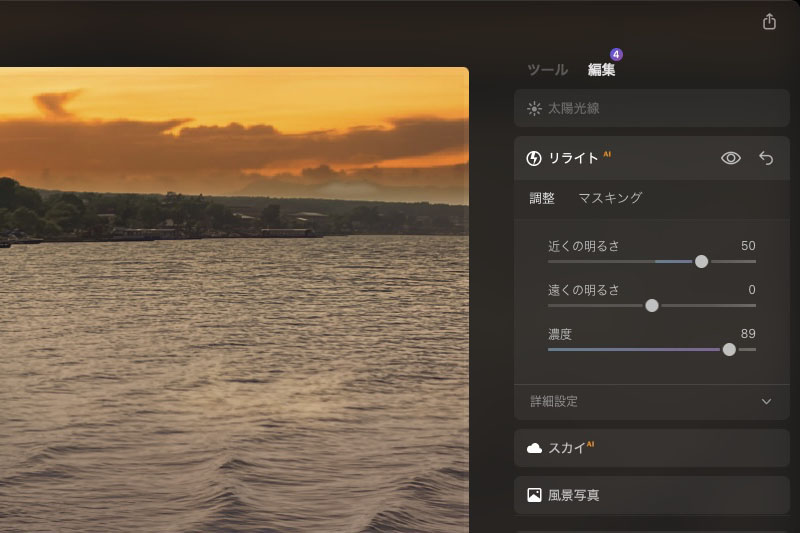800x533 pixels.
Task: Click the sun rays icon
Action: tap(534, 108)
